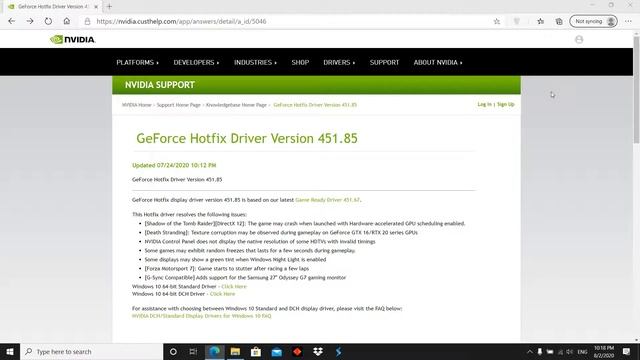
Task: Expand the Drivers menu
Action: point(339,62)
